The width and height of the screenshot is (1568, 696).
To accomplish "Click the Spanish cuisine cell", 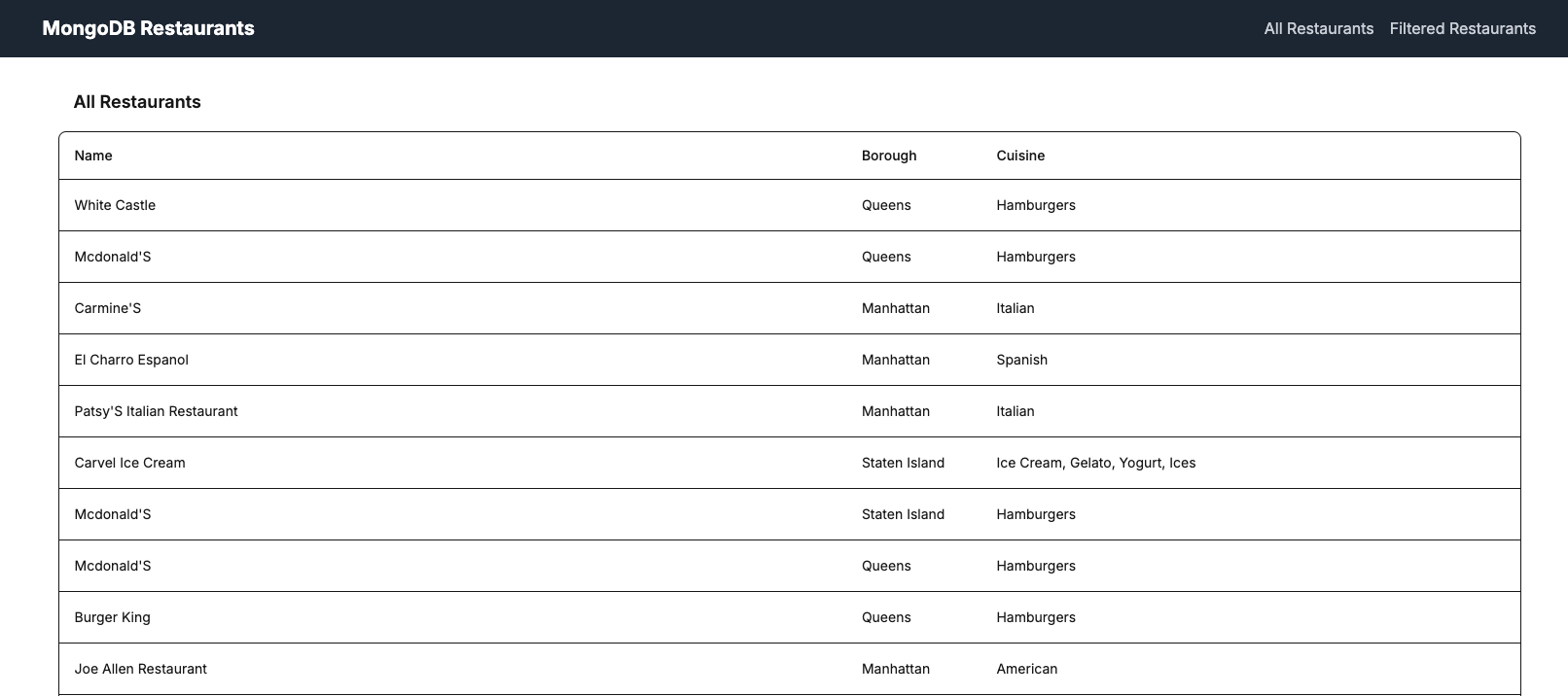I will click(1021, 360).
